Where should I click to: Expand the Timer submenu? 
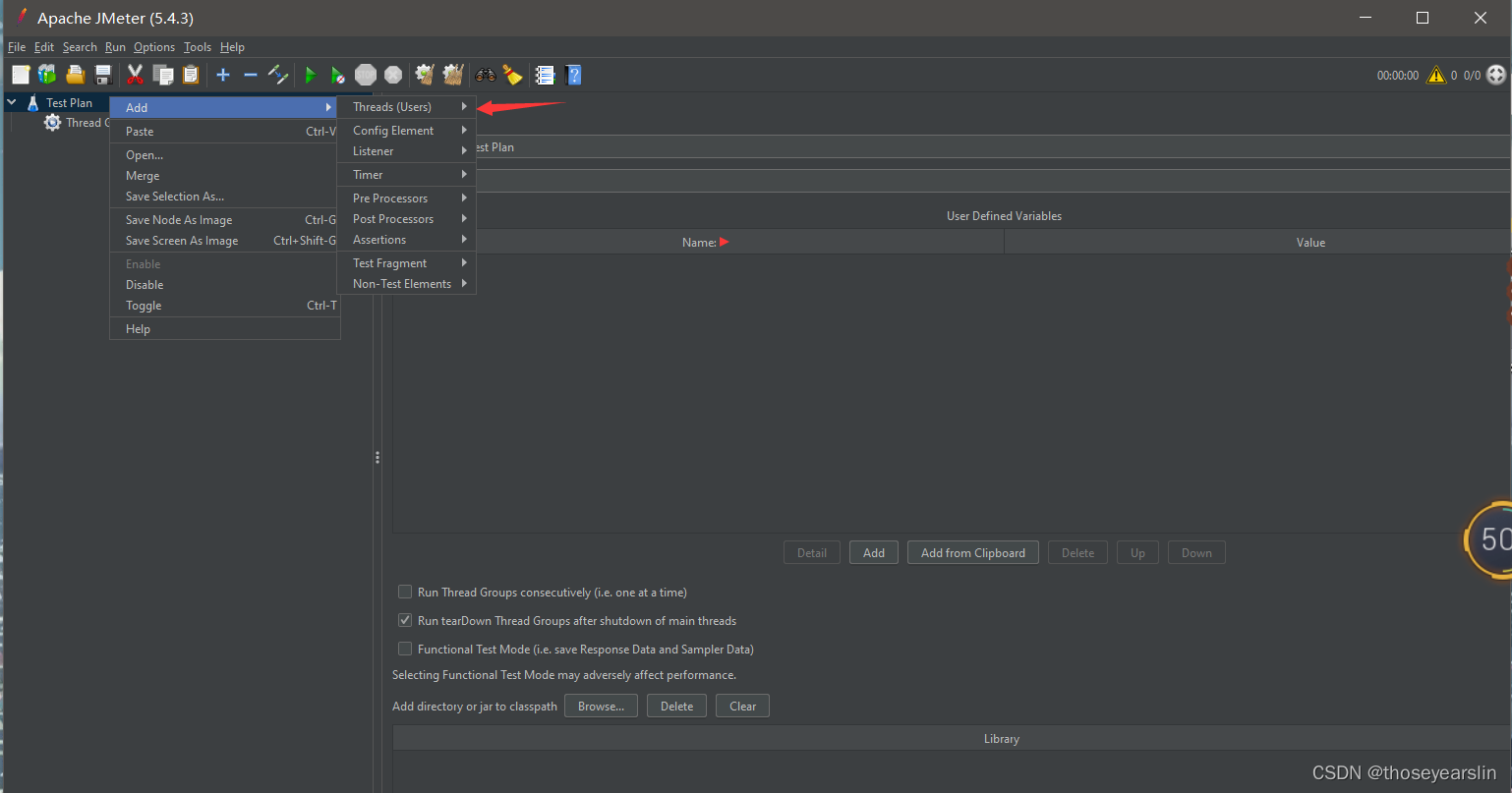[407, 175]
